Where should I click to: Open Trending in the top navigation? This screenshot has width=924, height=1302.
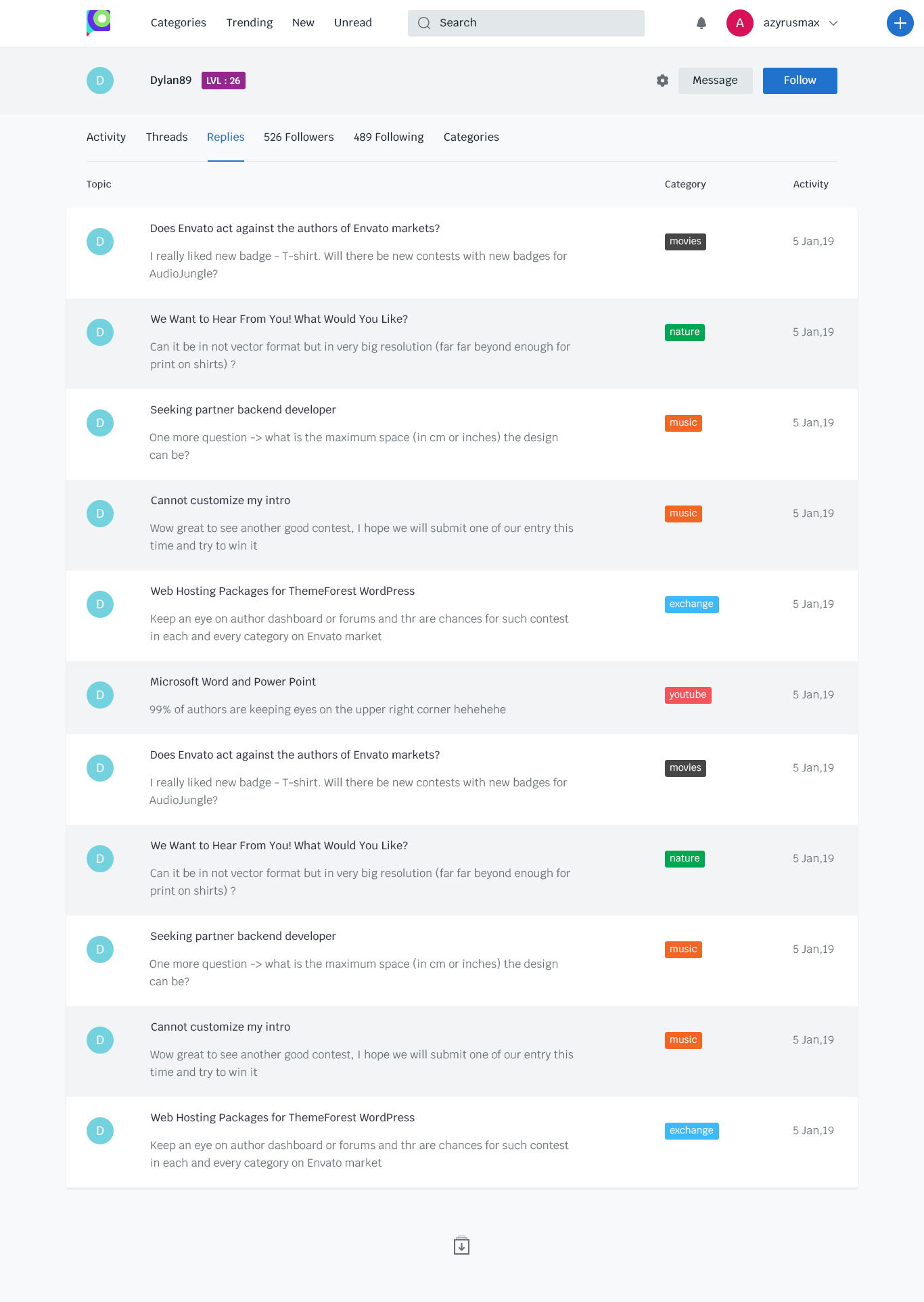[250, 22]
